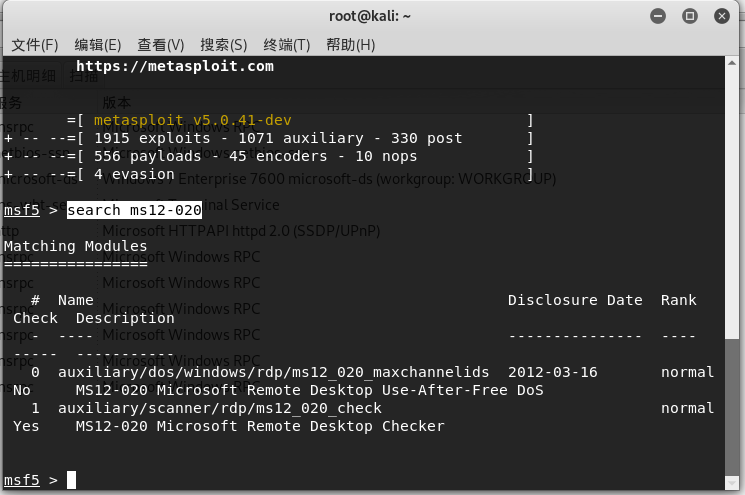
Task: Click the 'Check' column header
Action: [35, 318]
